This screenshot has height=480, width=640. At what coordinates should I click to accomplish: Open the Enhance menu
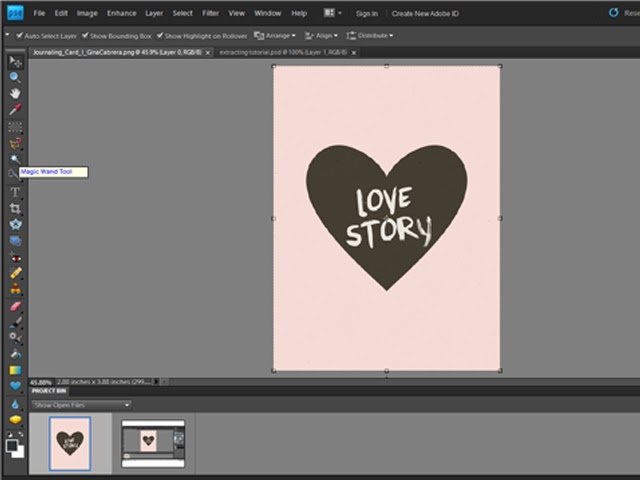[122, 13]
